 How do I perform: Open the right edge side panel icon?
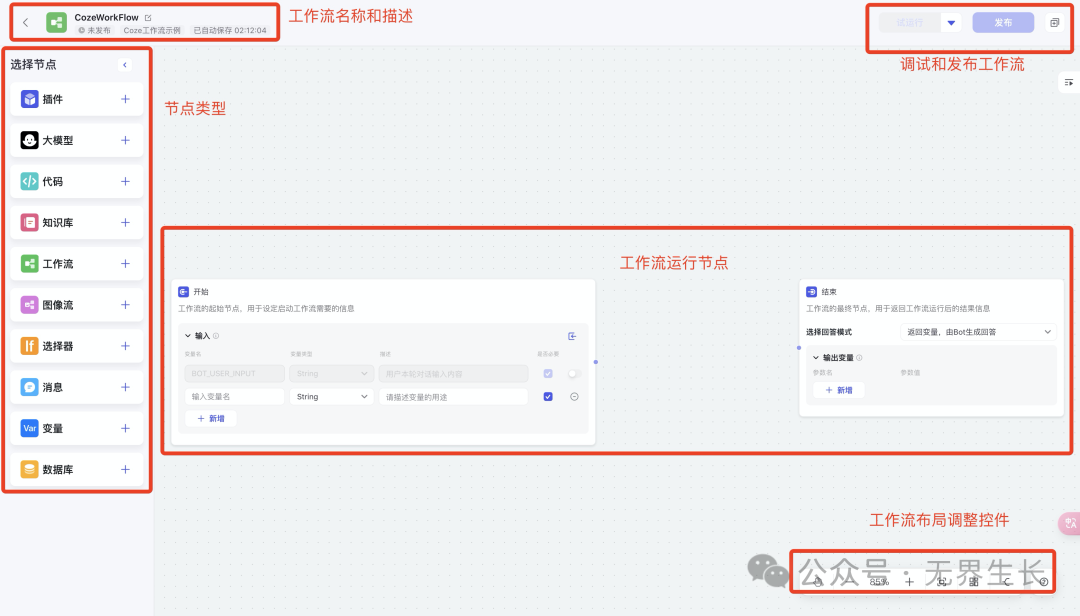click(1069, 83)
